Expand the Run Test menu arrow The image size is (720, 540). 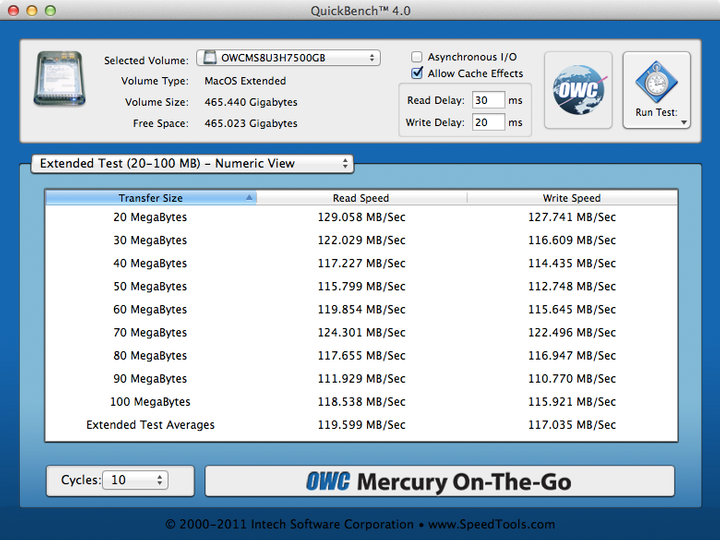[684, 122]
